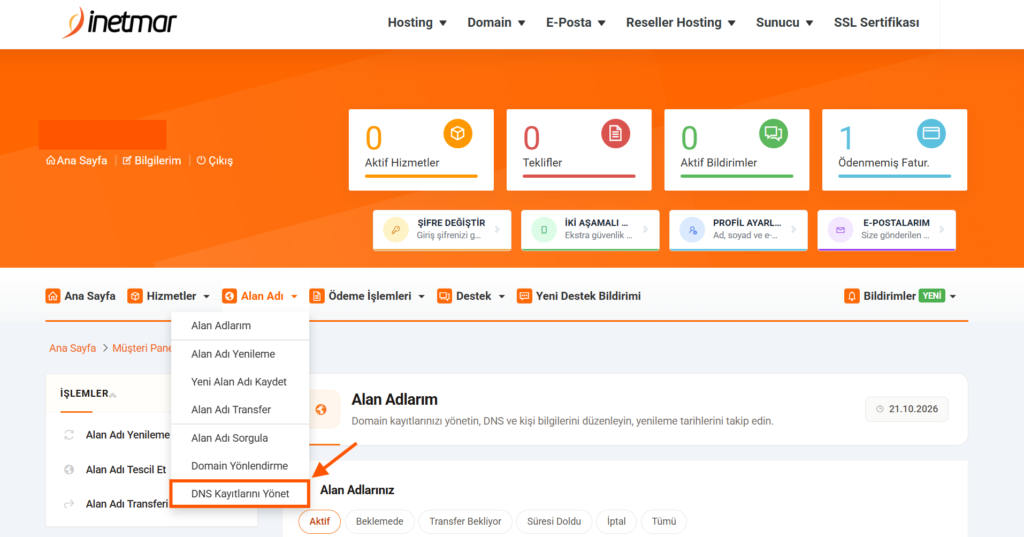
Task: Click the YENİ badge beside Bildirimler
Action: 932,296
